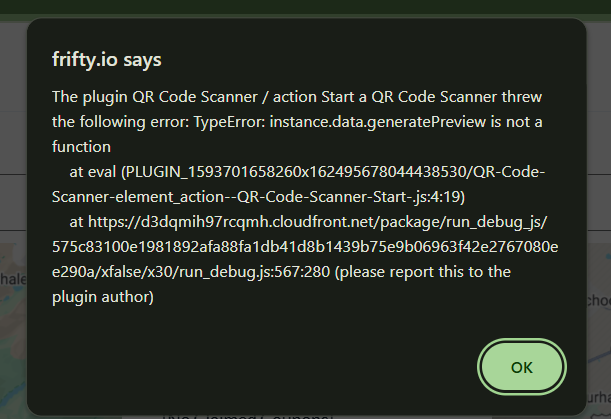Click the "plugin author)" closing text

click(101, 296)
